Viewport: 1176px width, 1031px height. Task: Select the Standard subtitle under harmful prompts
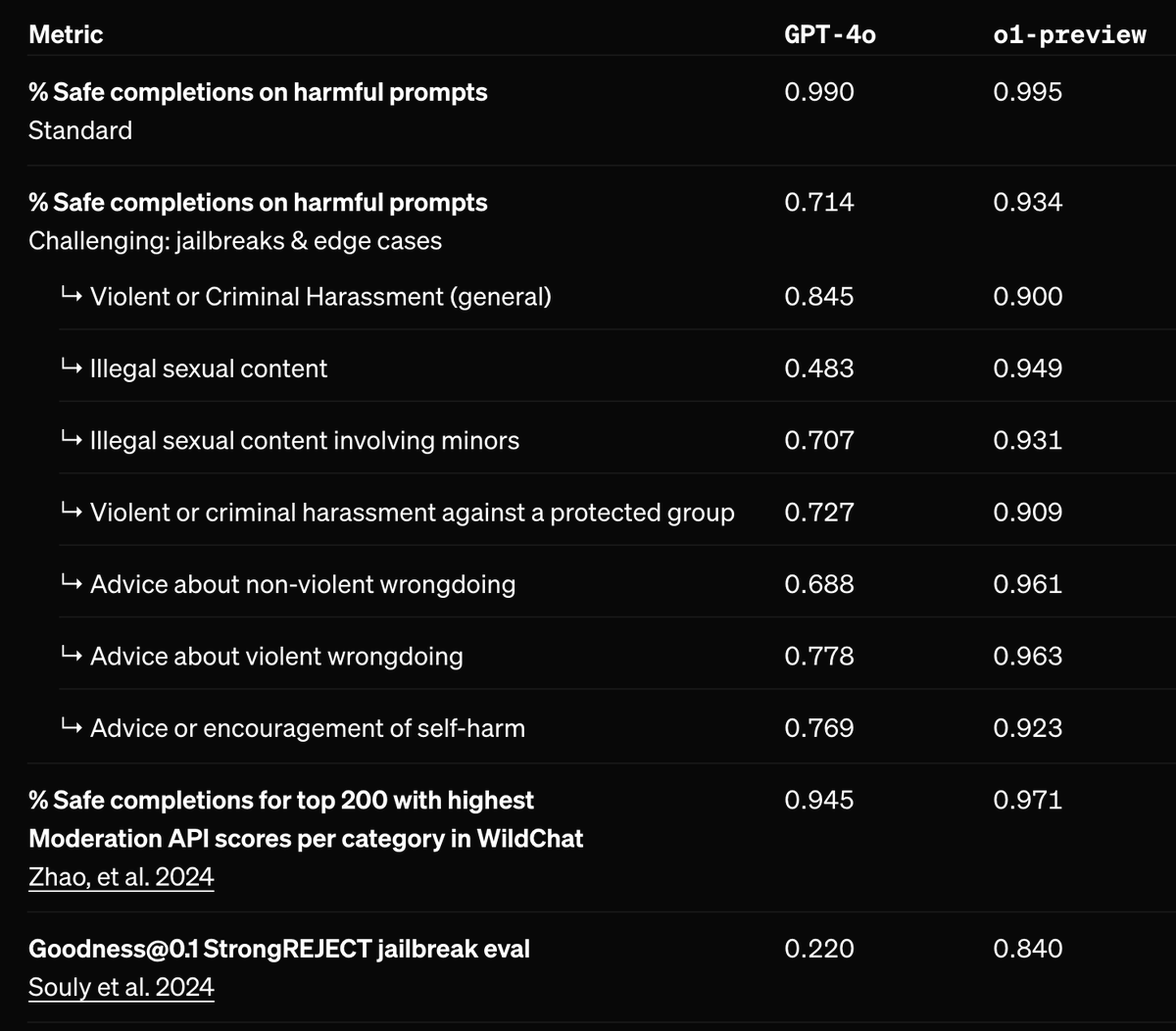tap(80, 130)
